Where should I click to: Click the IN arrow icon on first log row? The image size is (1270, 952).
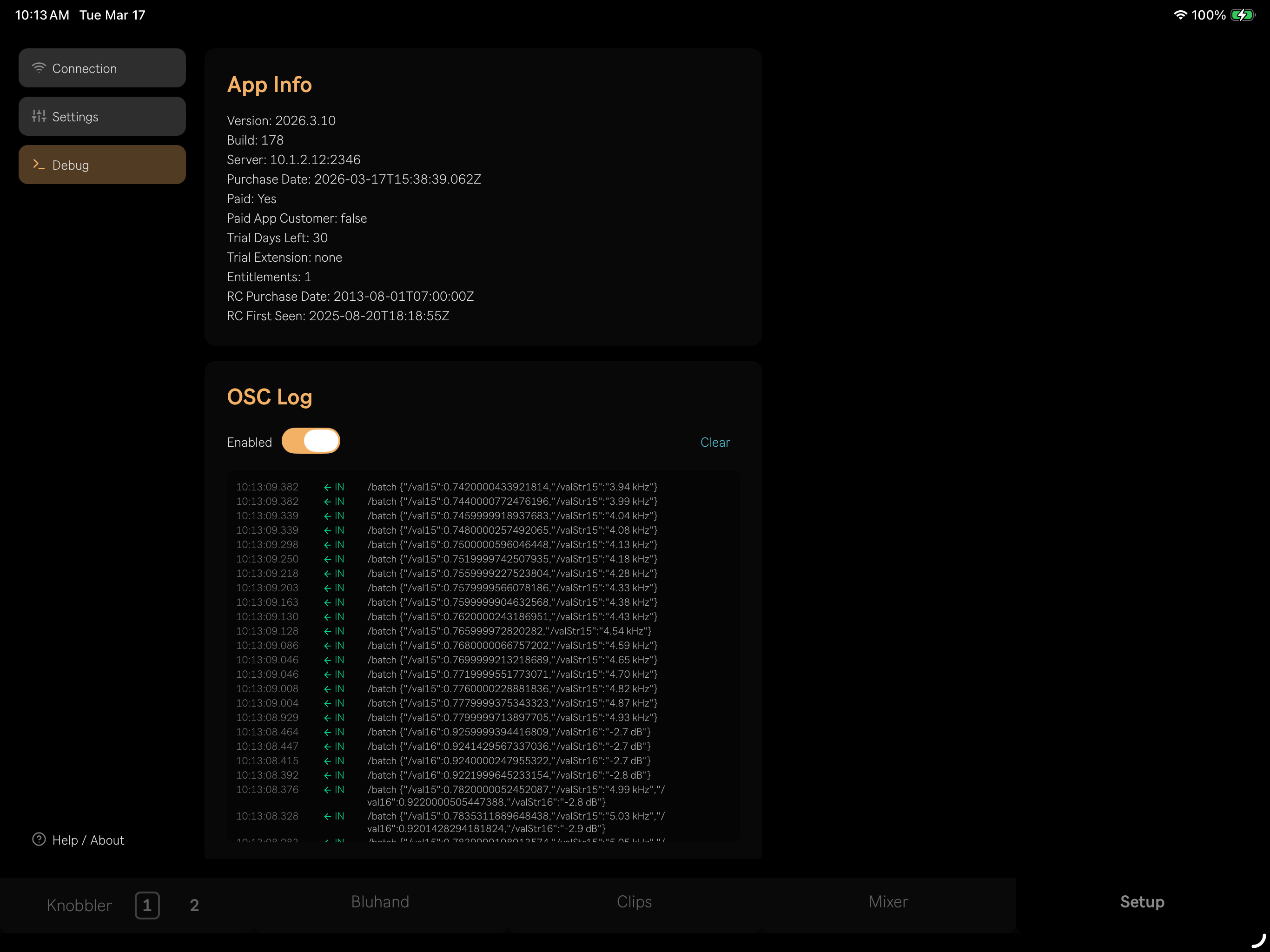327,487
